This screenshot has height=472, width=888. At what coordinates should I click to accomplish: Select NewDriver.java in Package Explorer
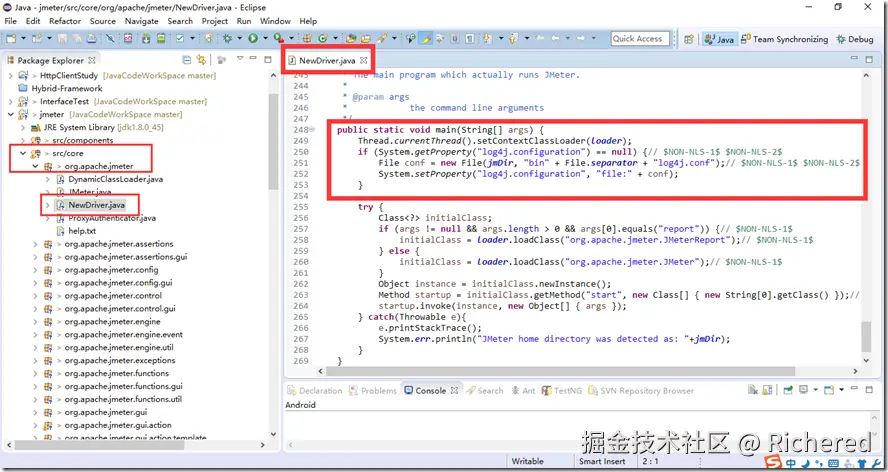96,205
